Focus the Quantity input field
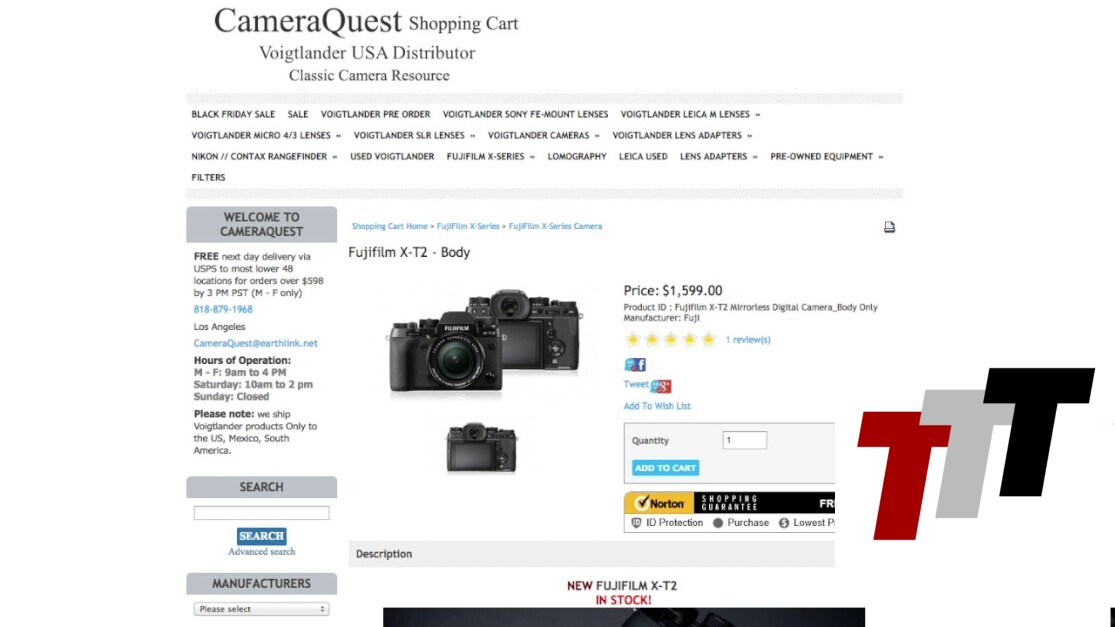1115x627 pixels. coord(745,440)
